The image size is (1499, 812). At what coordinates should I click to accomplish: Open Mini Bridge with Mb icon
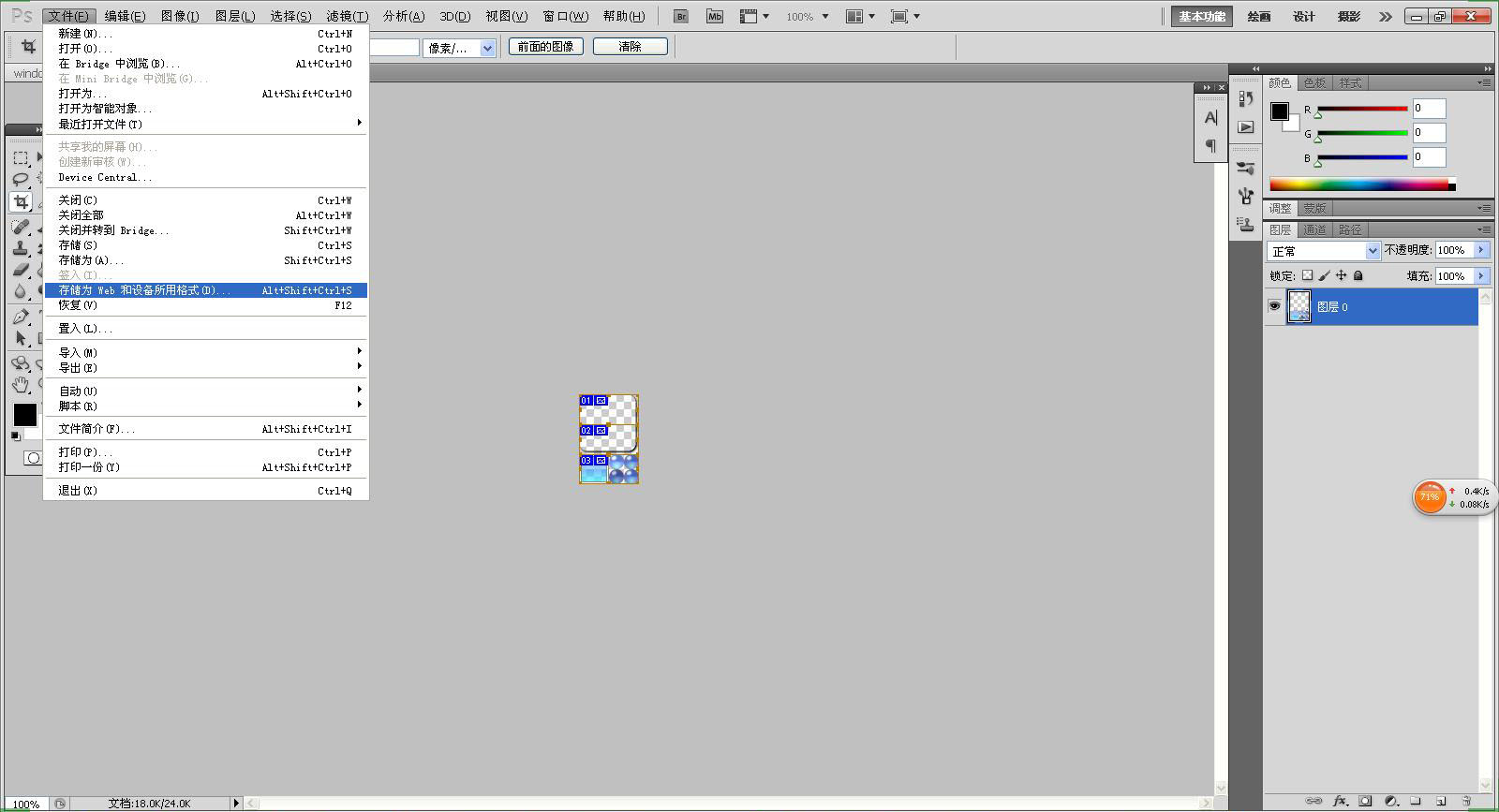(715, 16)
